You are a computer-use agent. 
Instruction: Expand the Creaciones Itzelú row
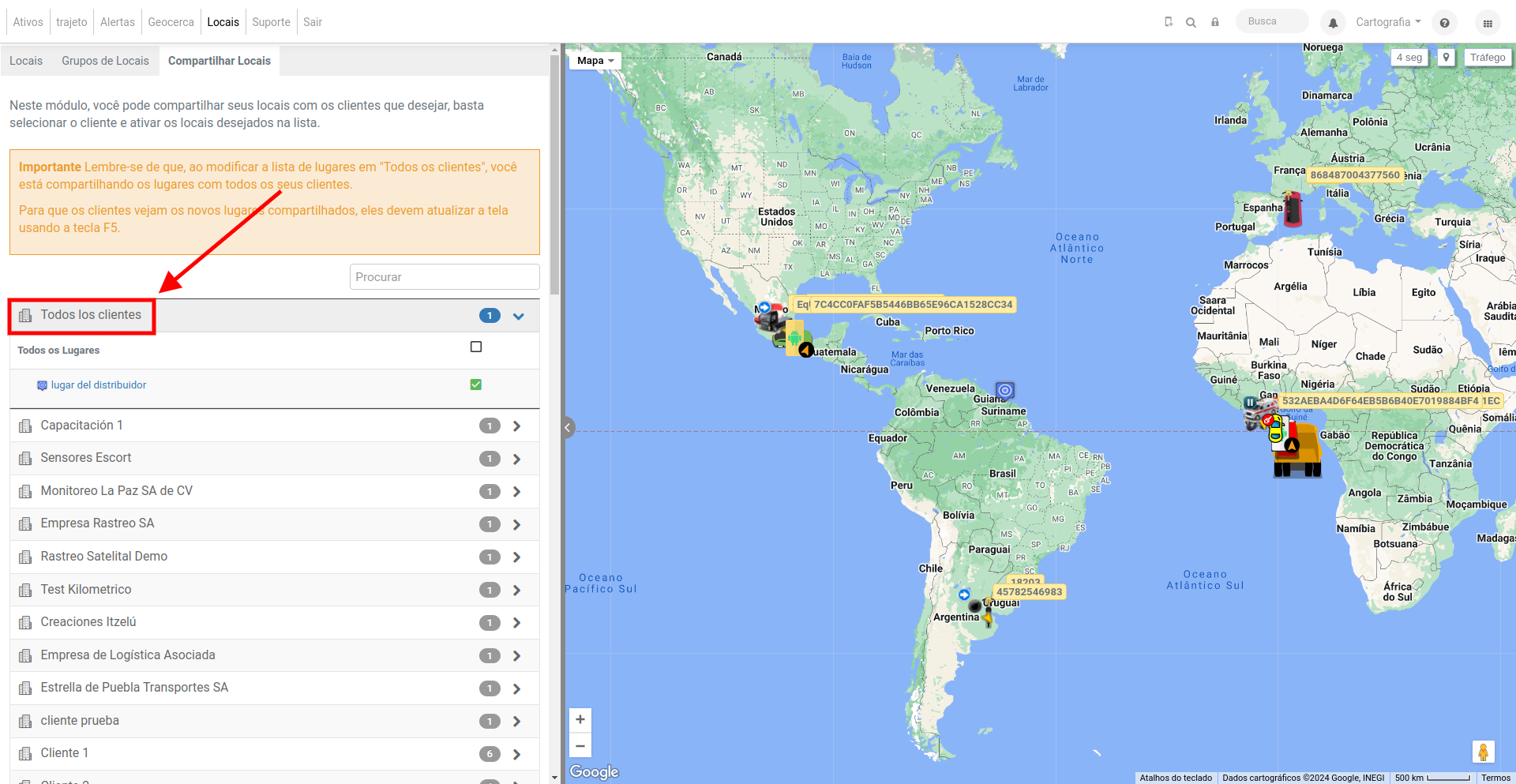tap(516, 623)
